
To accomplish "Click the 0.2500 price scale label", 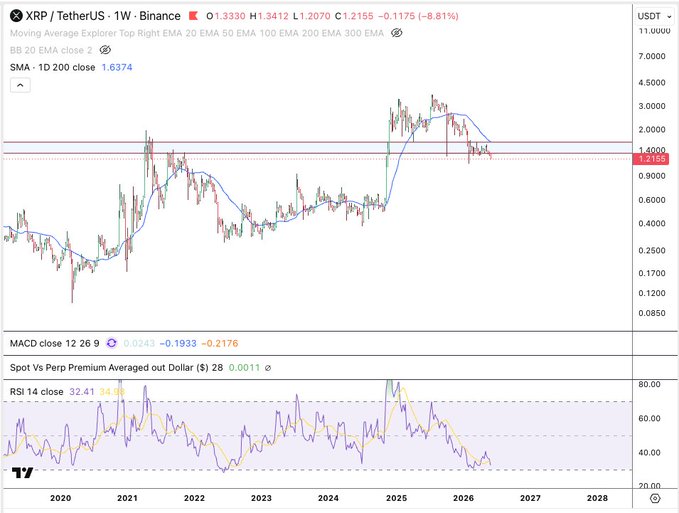I will 652,251.
